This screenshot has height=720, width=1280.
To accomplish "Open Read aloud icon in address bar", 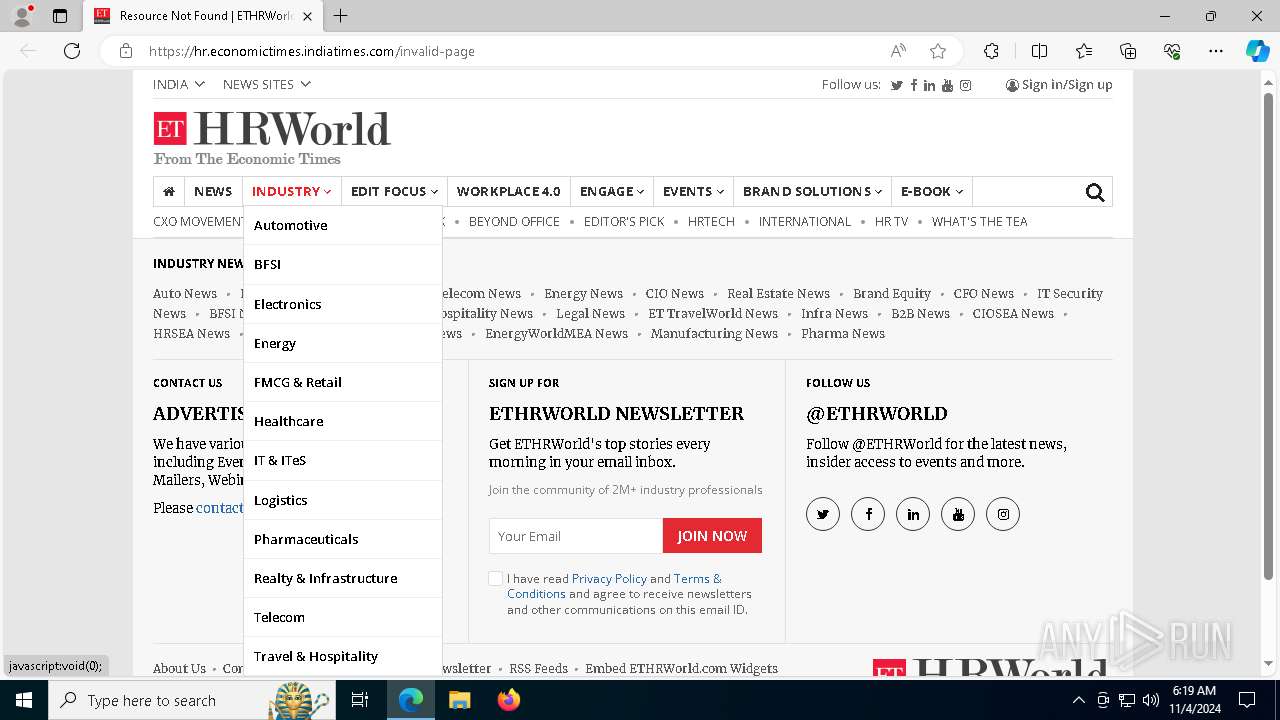I will point(898,51).
